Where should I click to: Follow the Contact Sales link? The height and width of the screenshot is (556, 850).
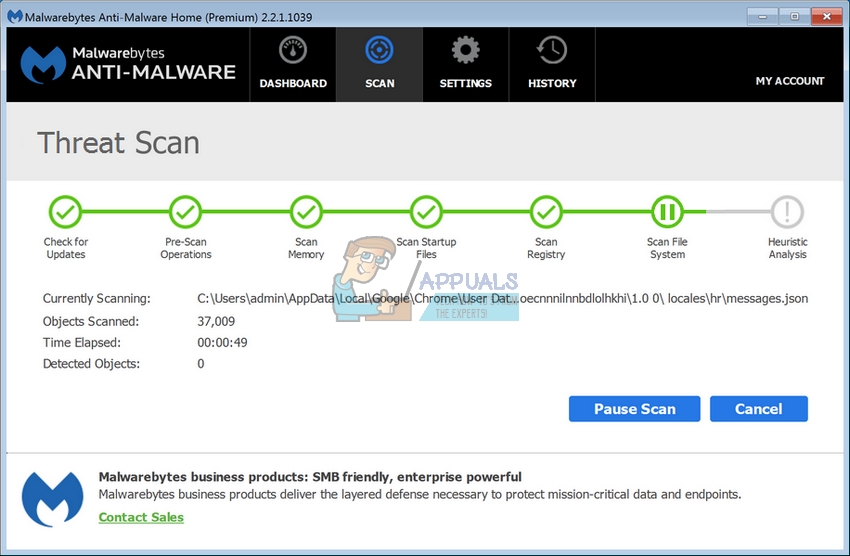coord(141,517)
